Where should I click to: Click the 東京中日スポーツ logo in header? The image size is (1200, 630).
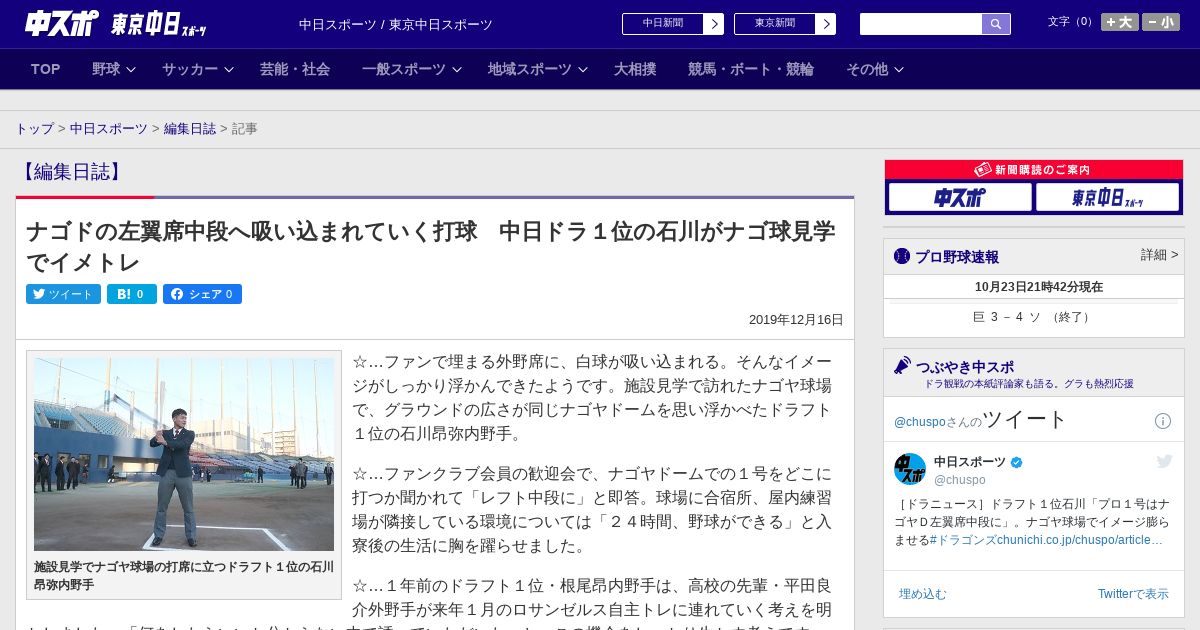(x=159, y=24)
